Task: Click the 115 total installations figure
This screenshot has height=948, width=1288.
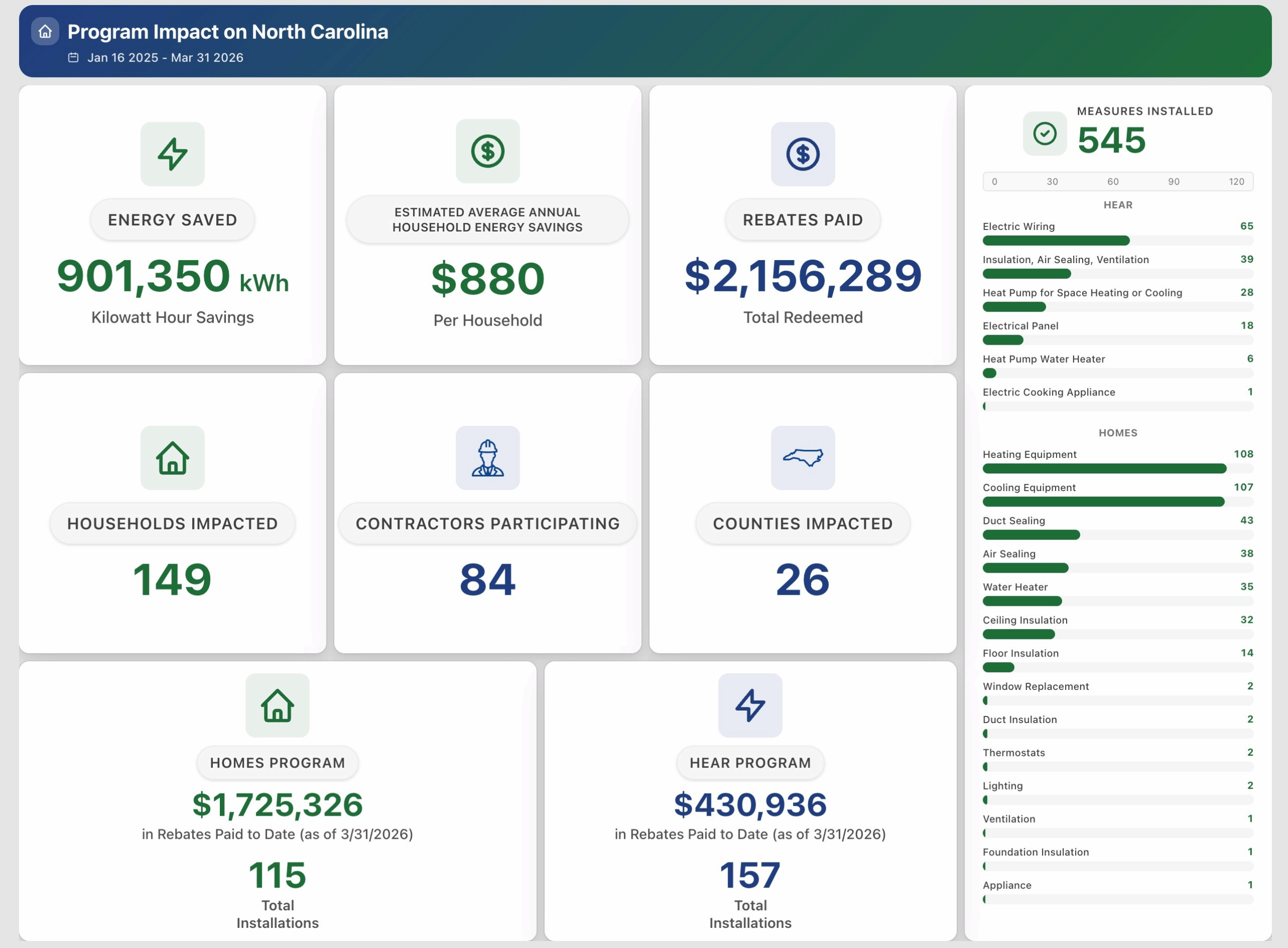Action: tap(278, 875)
